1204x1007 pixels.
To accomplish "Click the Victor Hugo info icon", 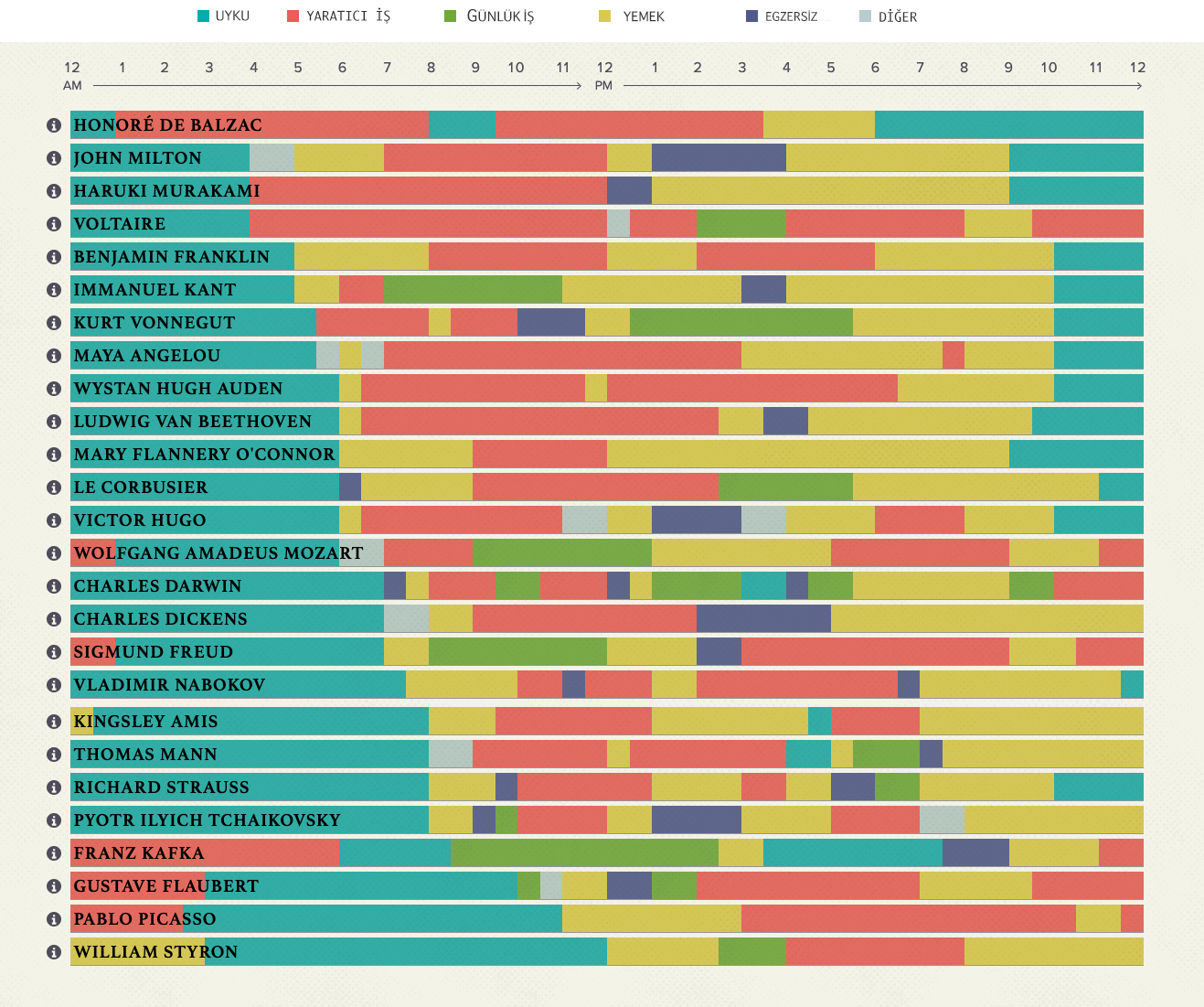I will point(54,520).
